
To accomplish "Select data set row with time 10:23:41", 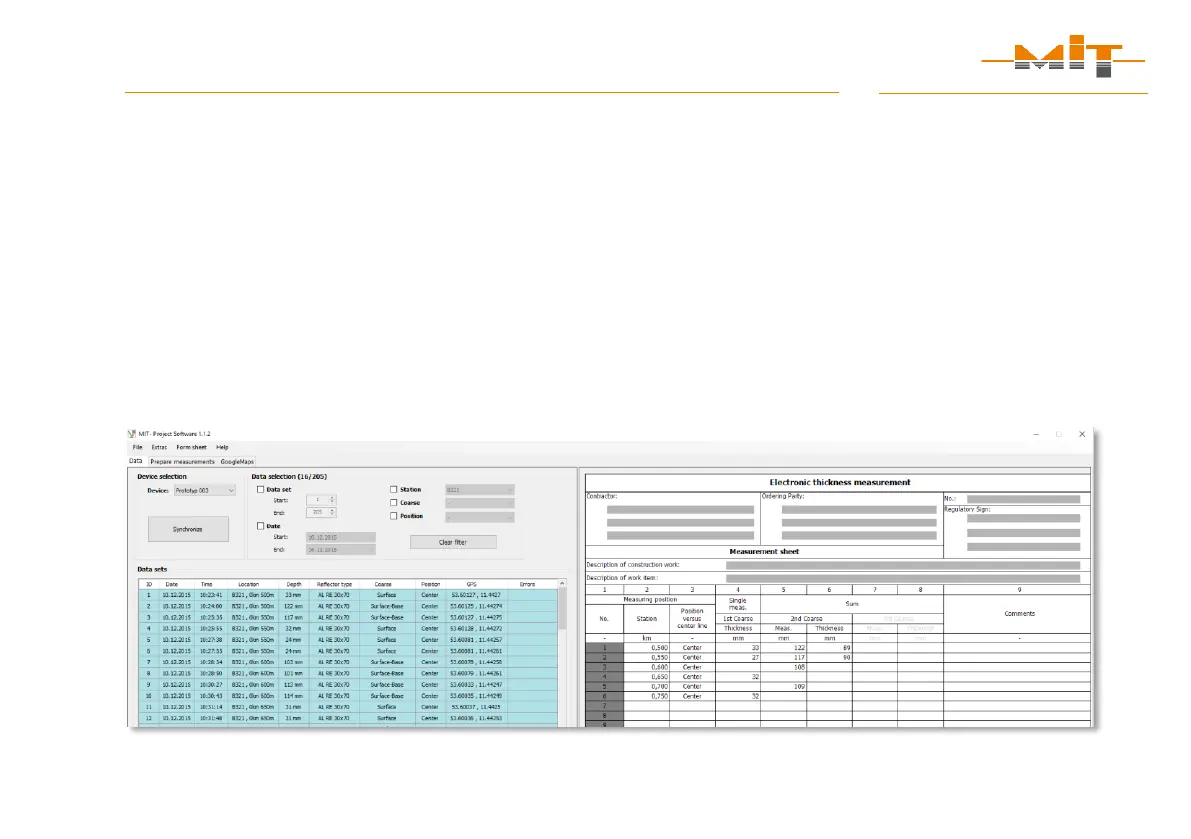I will [x=349, y=595].
